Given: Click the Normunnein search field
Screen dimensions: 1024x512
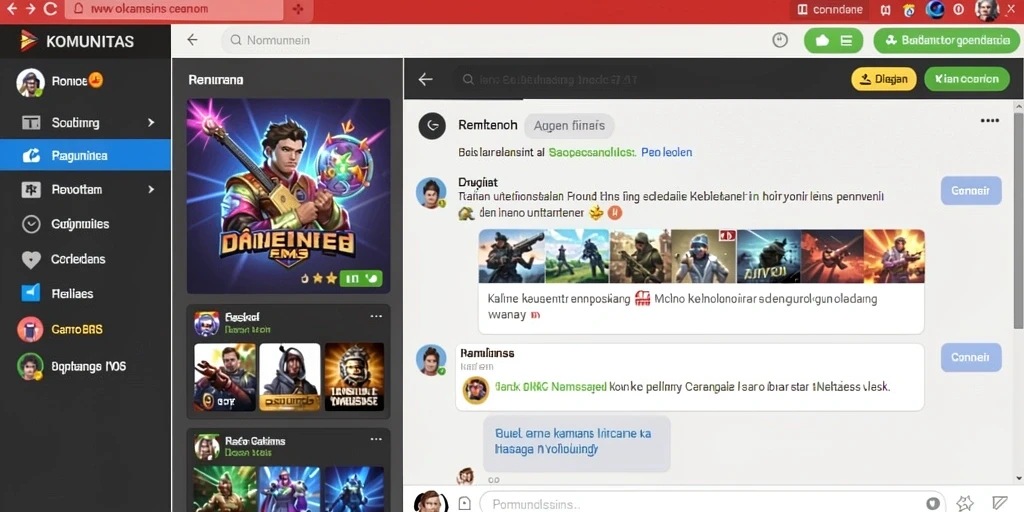Looking at the screenshot, I should (490, 40).
